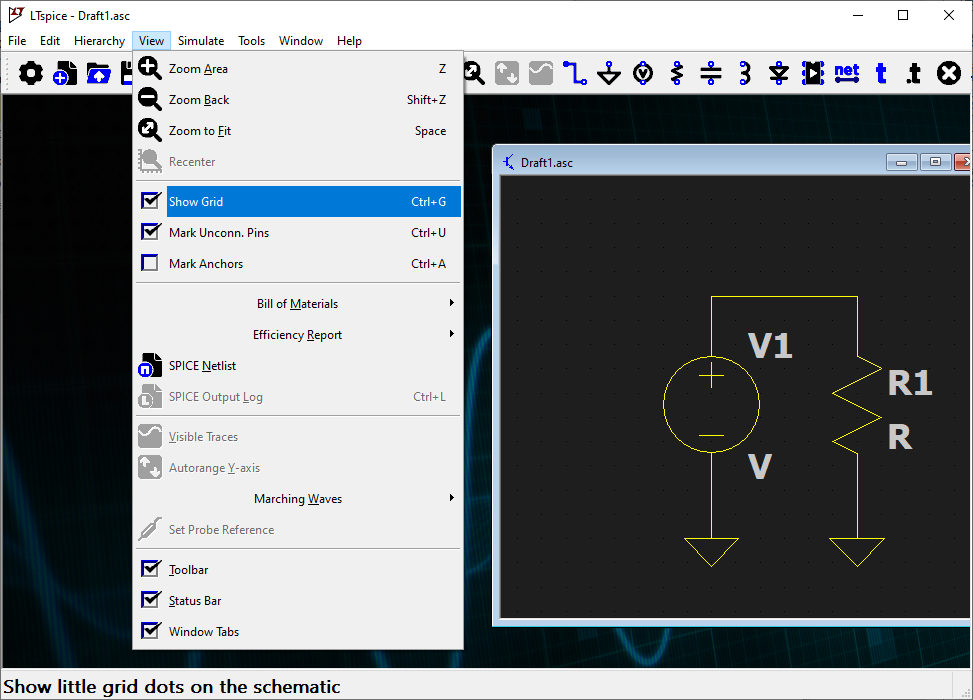Click the V value label
The image size is (973, 700).
760,466
